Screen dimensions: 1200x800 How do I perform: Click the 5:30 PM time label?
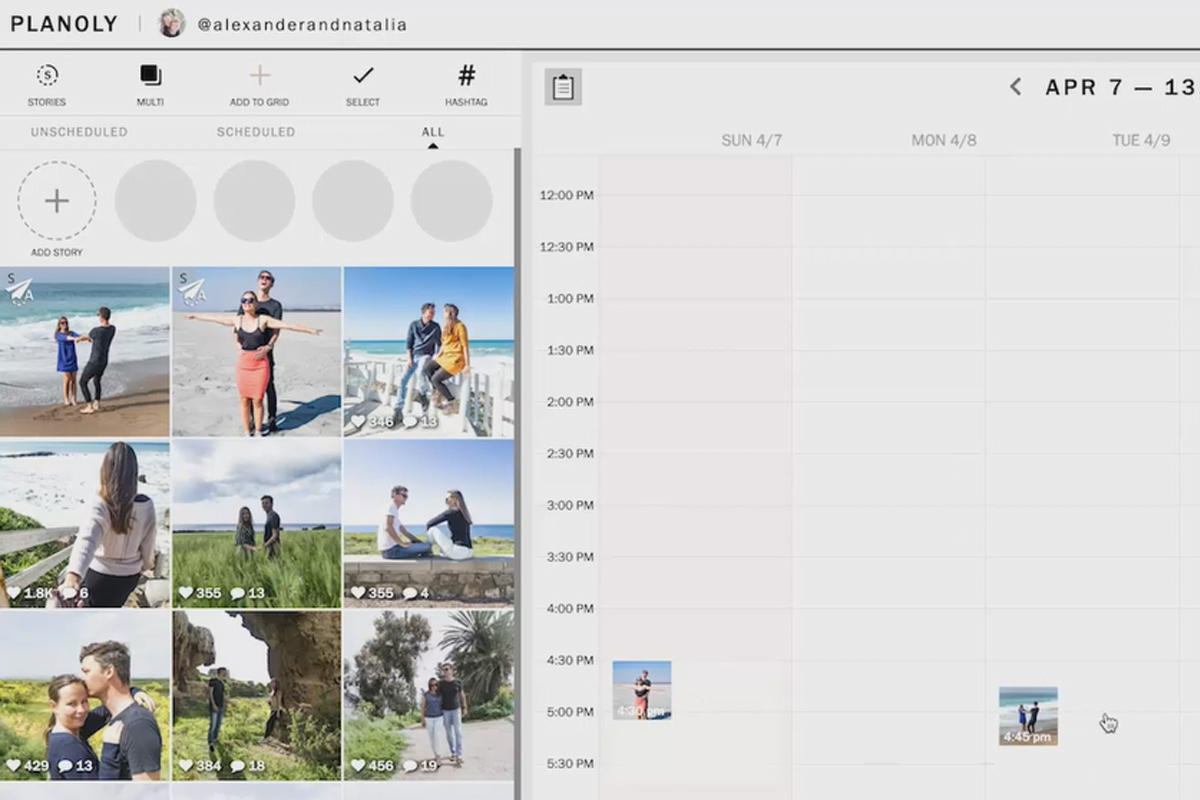point(570,764)
